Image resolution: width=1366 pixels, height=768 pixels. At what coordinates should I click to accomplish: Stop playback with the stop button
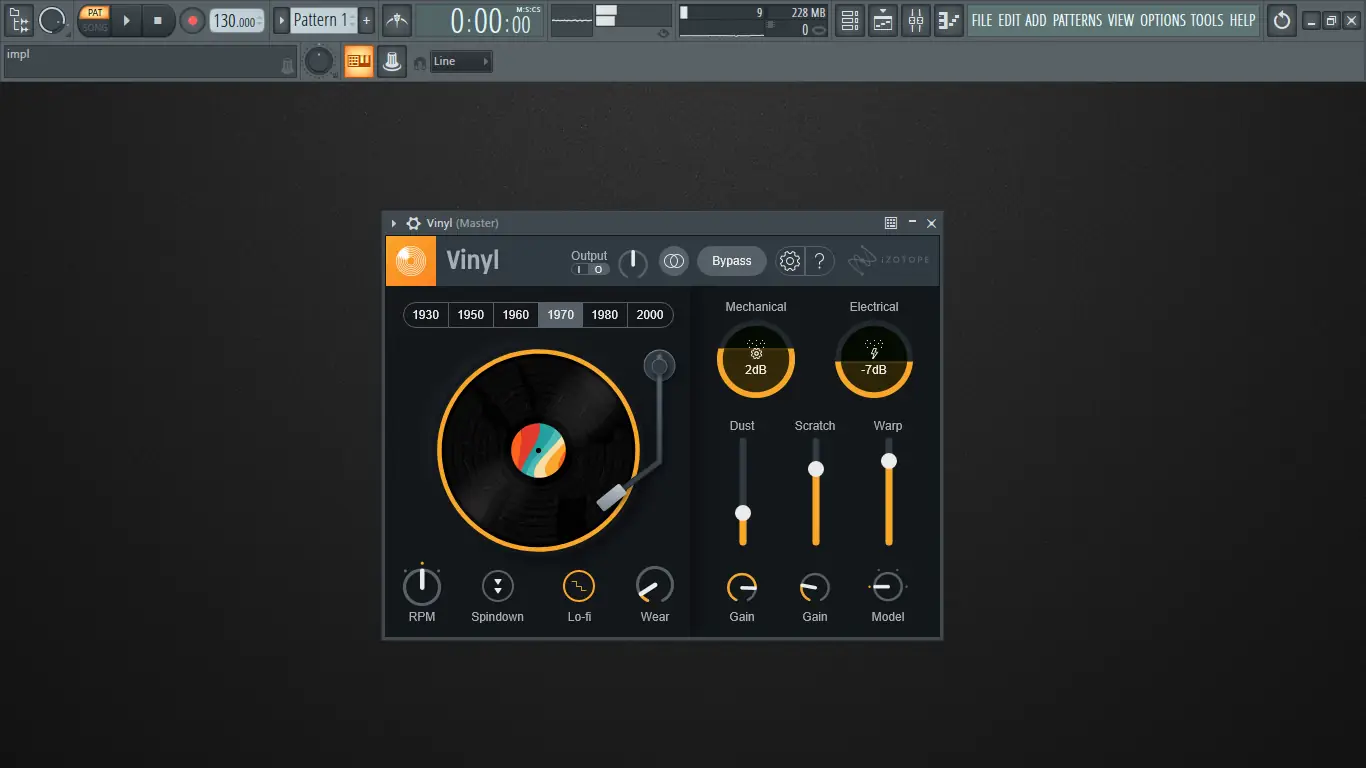click(158, 20)
